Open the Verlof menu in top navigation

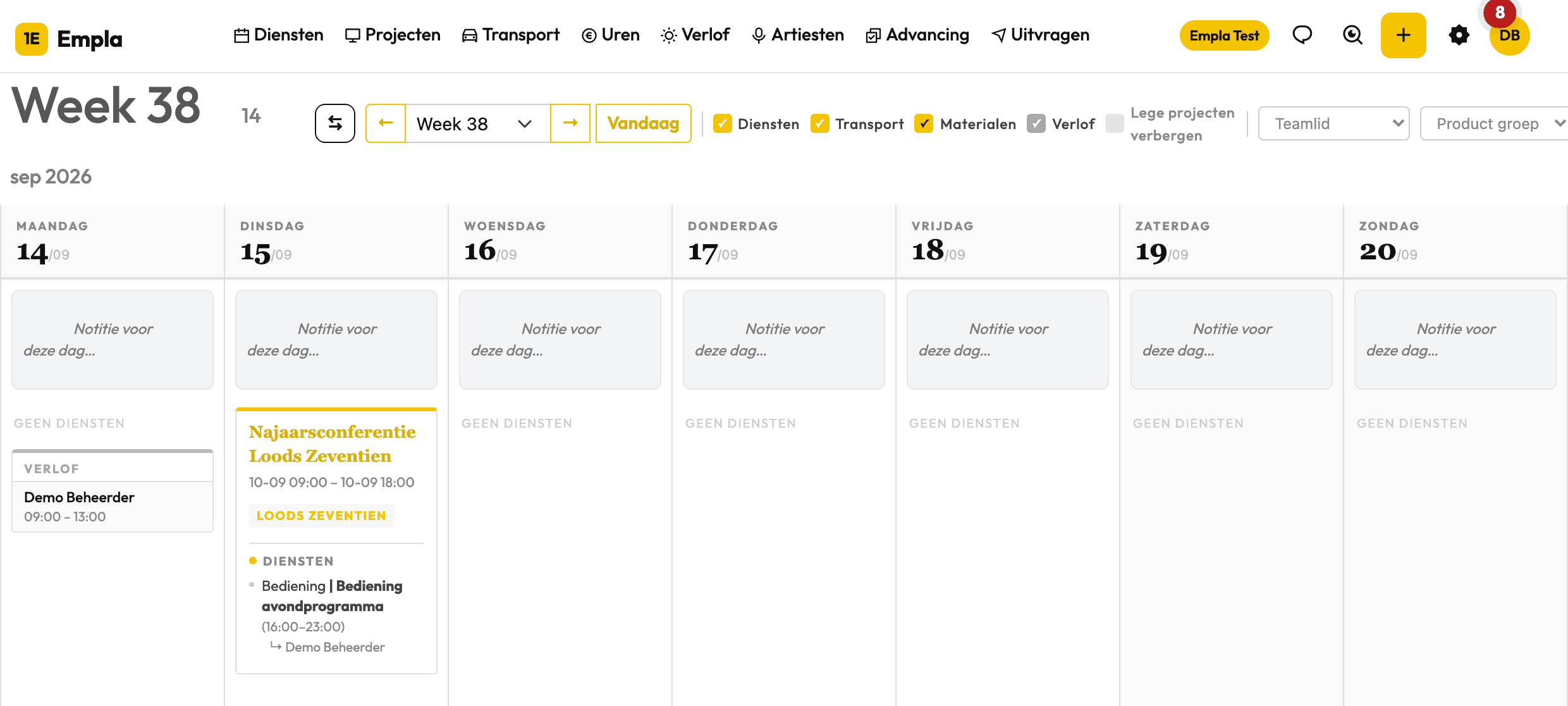(695, 35)
